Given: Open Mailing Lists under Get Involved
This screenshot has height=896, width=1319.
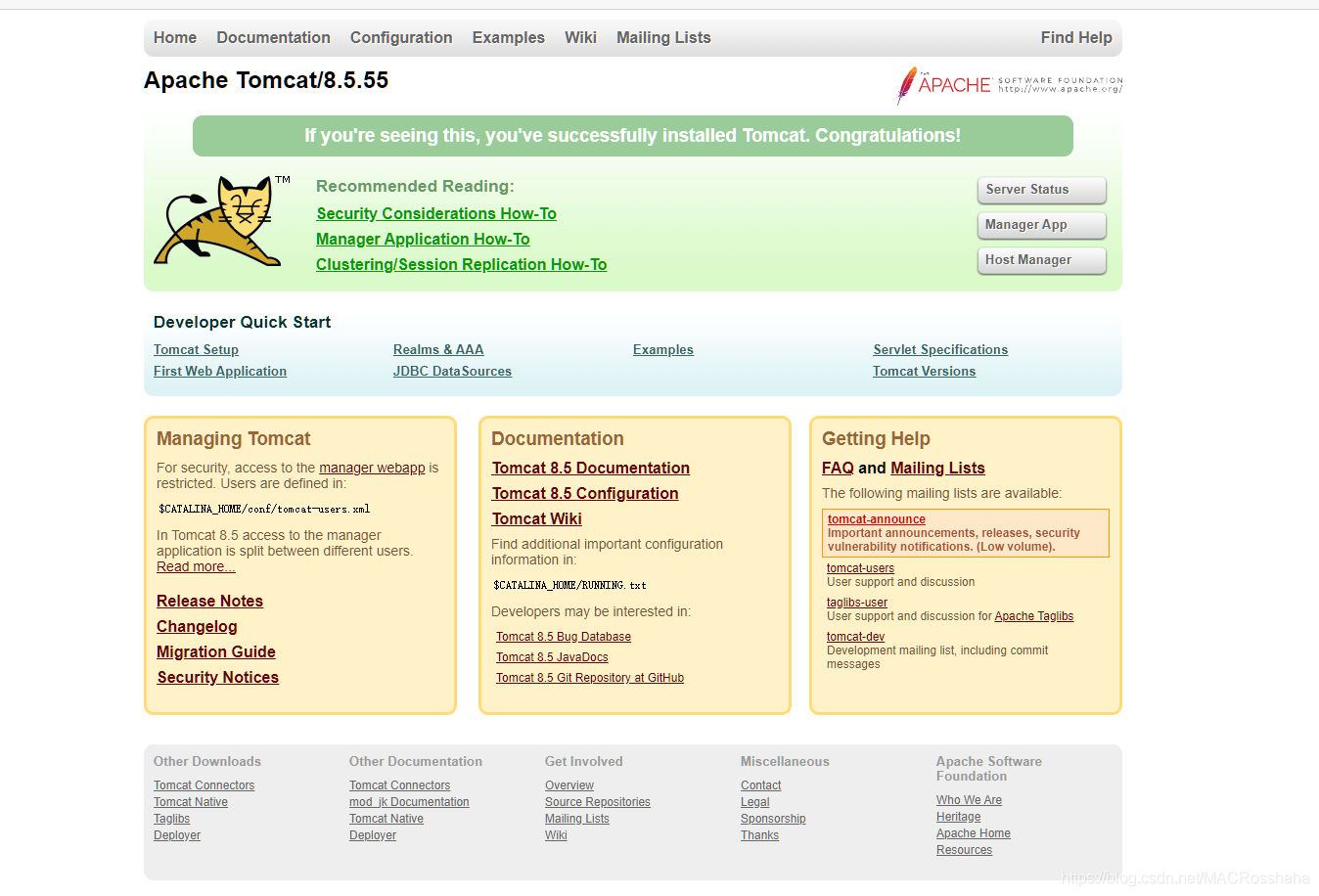Looking at the screenshot, I should tap(577, 819).
